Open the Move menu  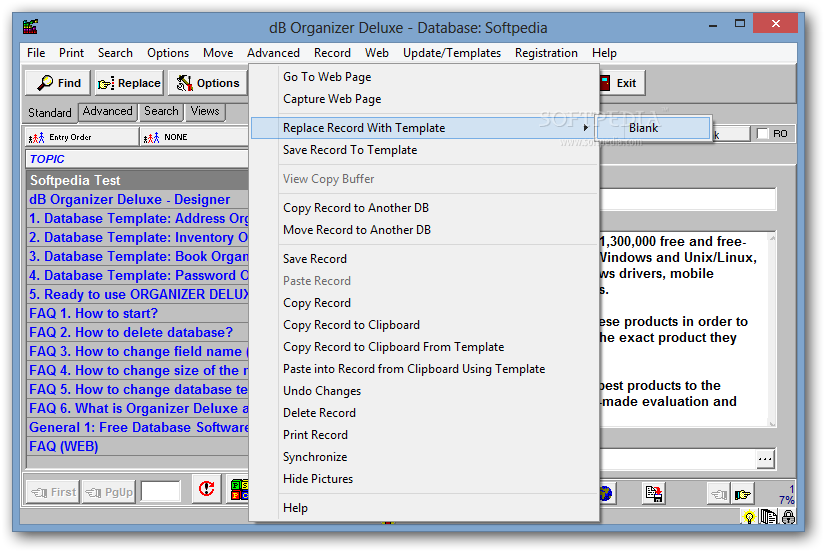pyautogui.click(x=218, y=53)
